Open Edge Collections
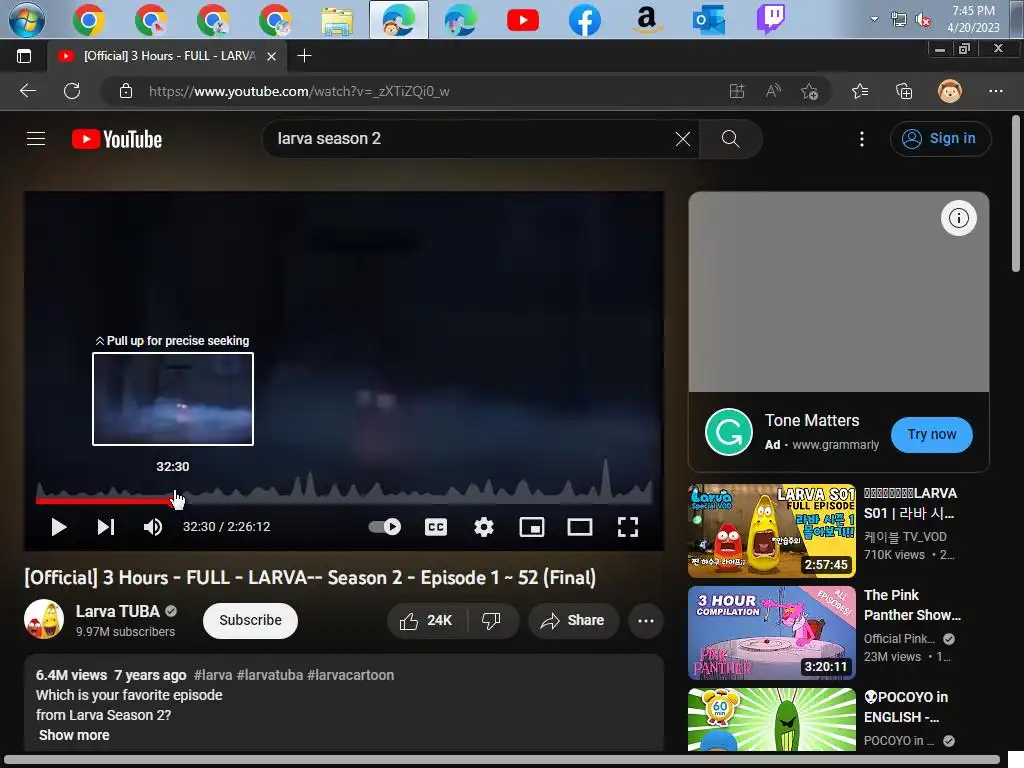1024x768 pixels. 904,91
